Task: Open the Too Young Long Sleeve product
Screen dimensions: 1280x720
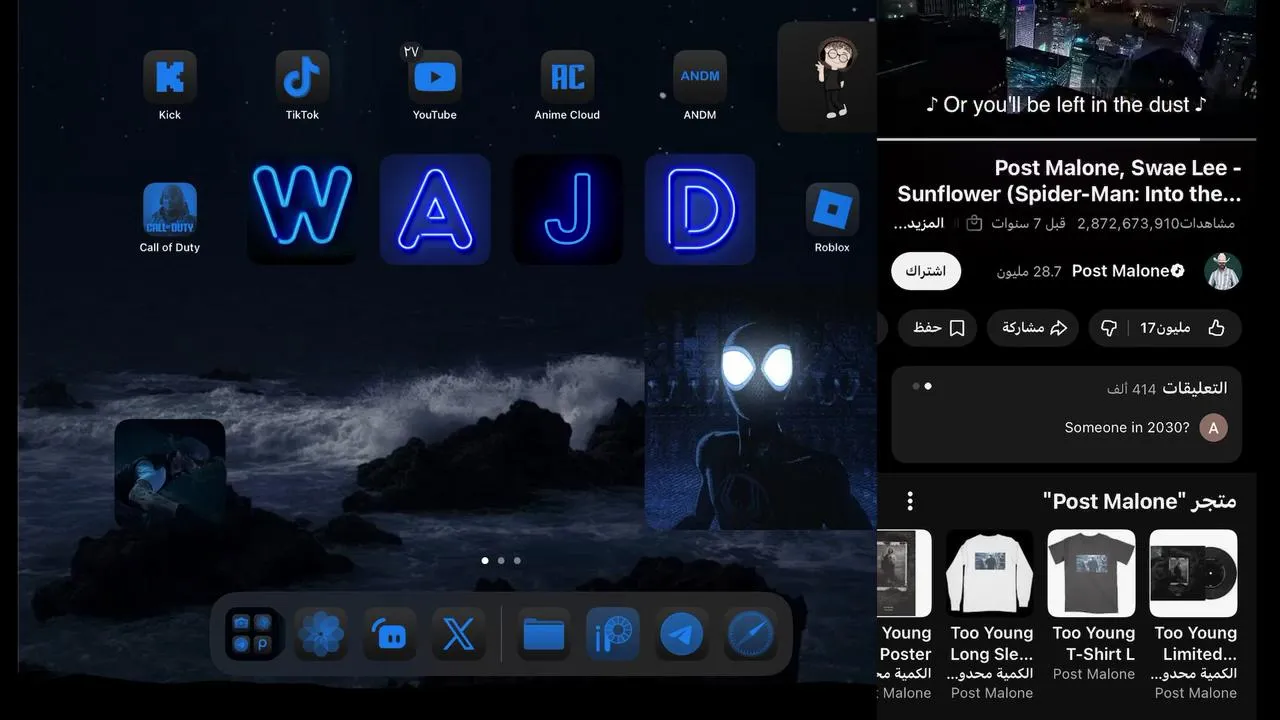Action: (990, 573)
